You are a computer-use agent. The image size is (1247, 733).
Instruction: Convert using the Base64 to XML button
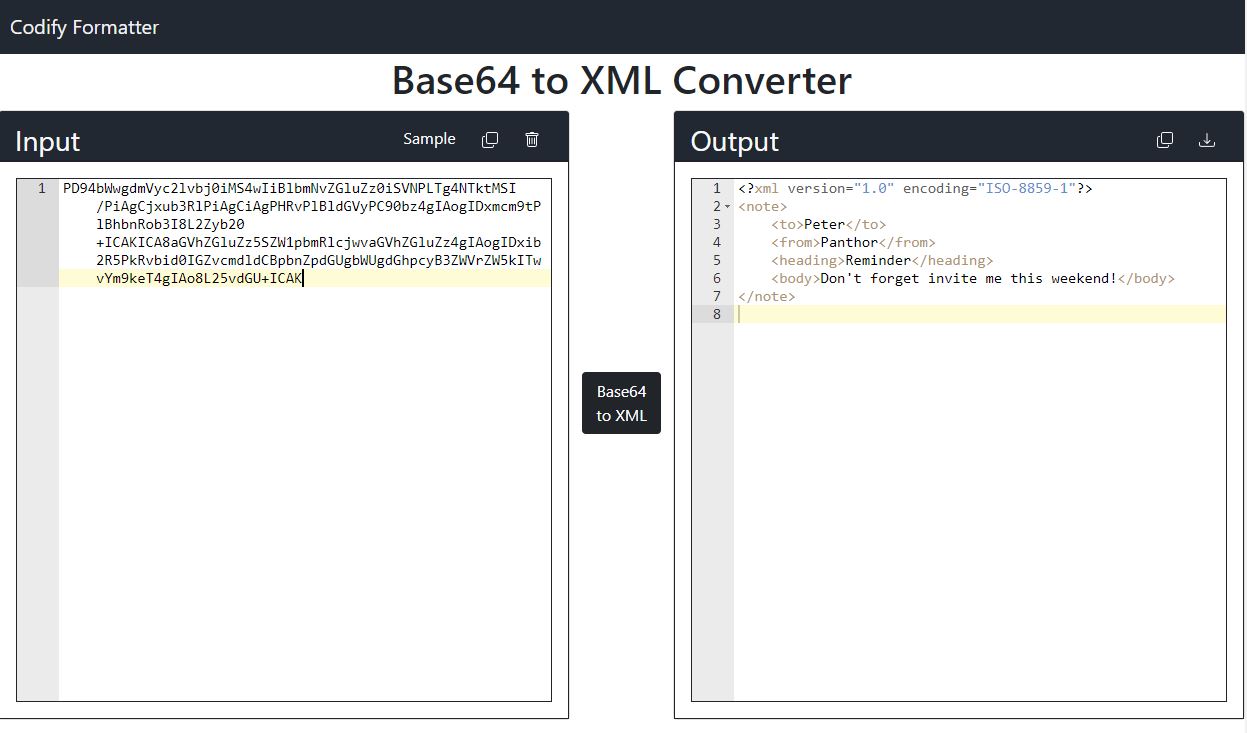pos(621,403)
